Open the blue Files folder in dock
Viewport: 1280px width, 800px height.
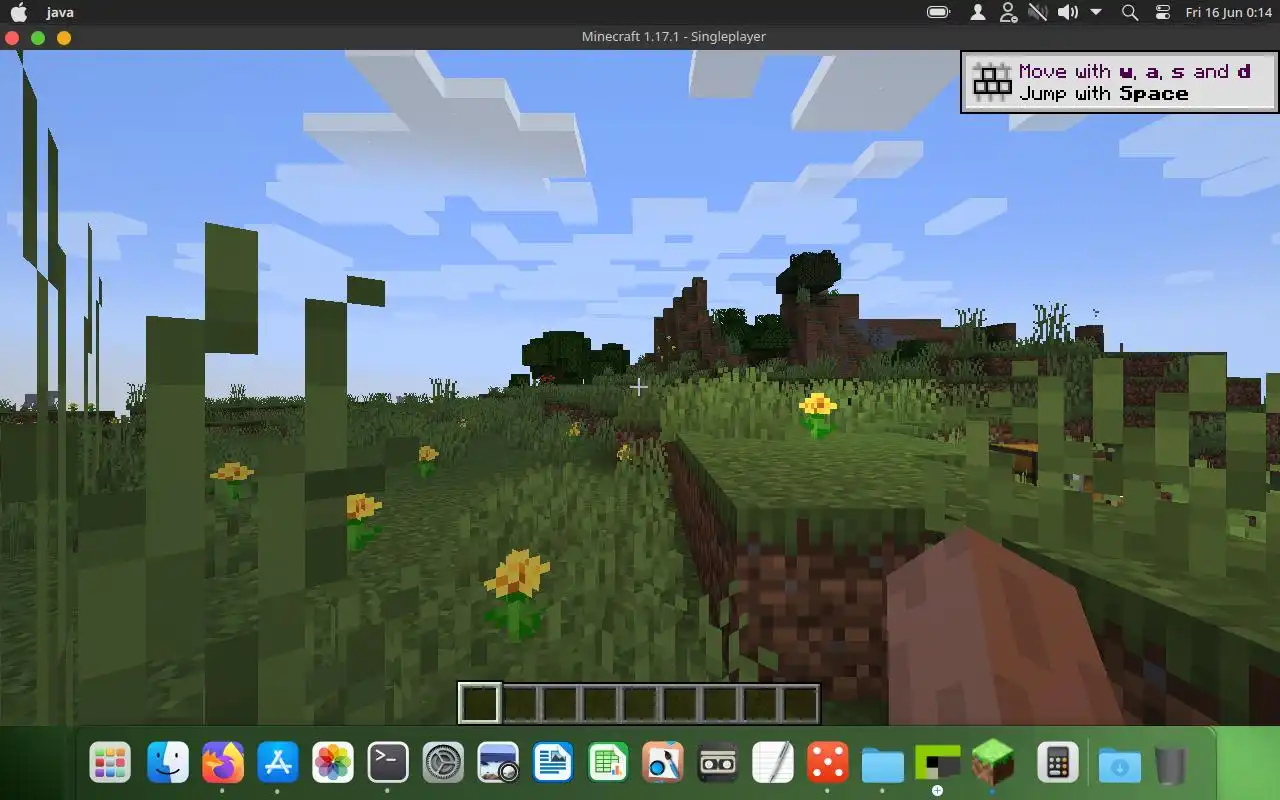(883, 764)
